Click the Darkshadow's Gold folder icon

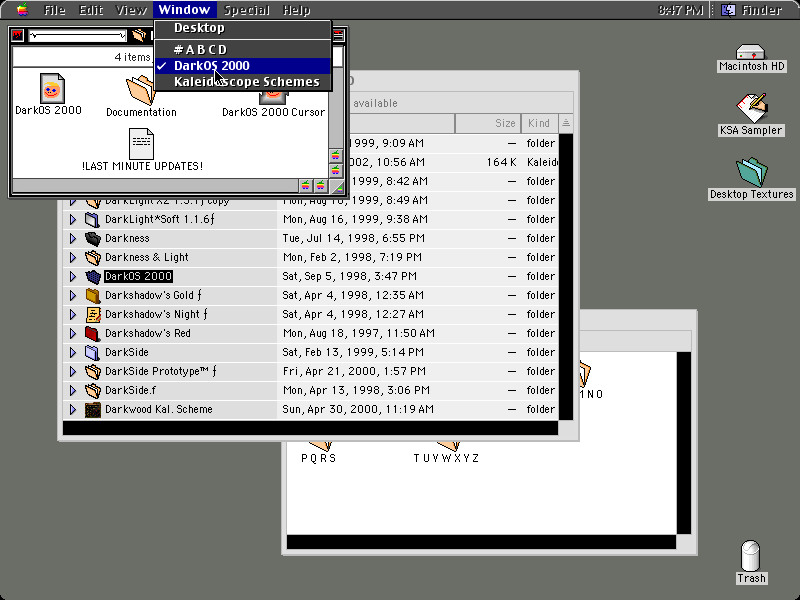92,295
